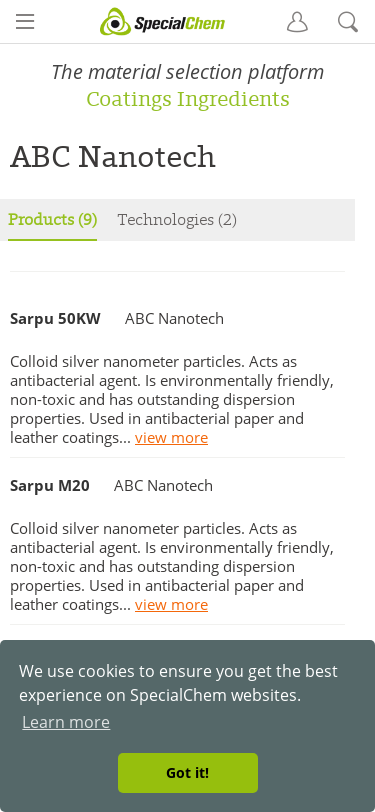Screen dimensions: 375x812
Task: Click the Sarpu M20 description text
Action: click(x=172, y=567)
